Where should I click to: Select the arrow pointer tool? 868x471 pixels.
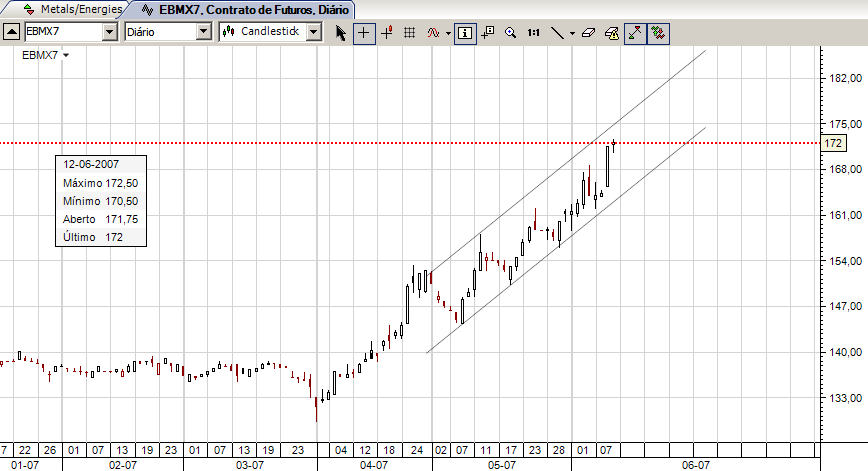point(340,33)
